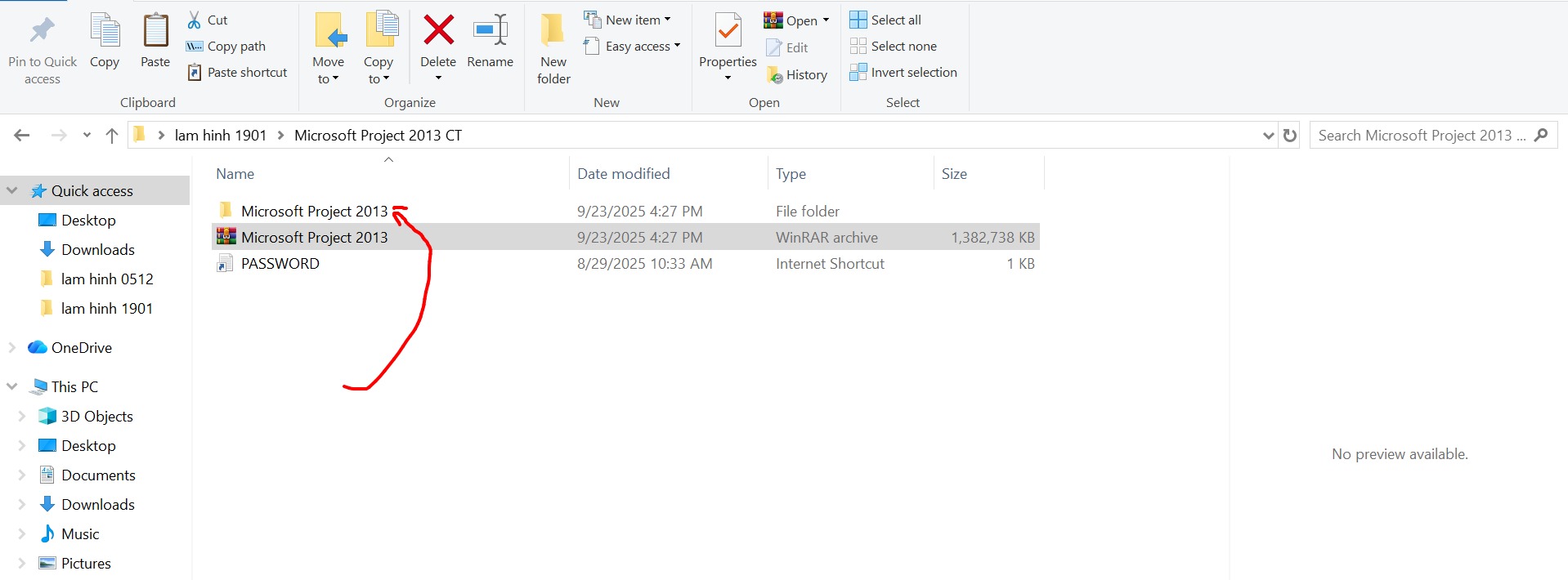Click the Properties checkmark icon
1568x580 pixels.
coord(727,31)
